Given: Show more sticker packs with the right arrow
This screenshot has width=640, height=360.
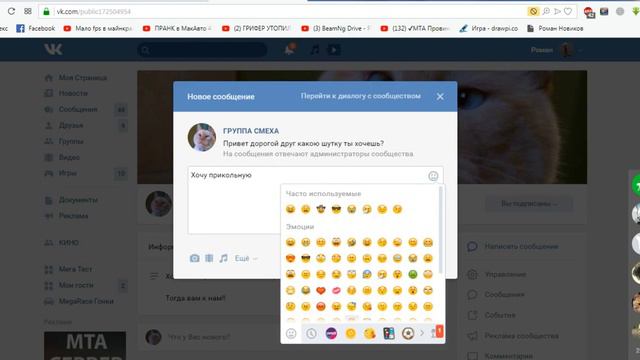Looking at the screenshot, I should click(x=422, y=333).
